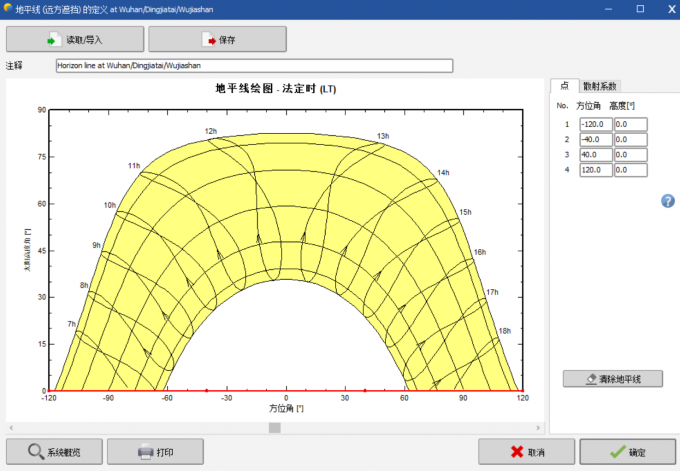Click the point 3 azimuth field 40.0
This screenshot has width=680, height=471.
pos(596,155)
